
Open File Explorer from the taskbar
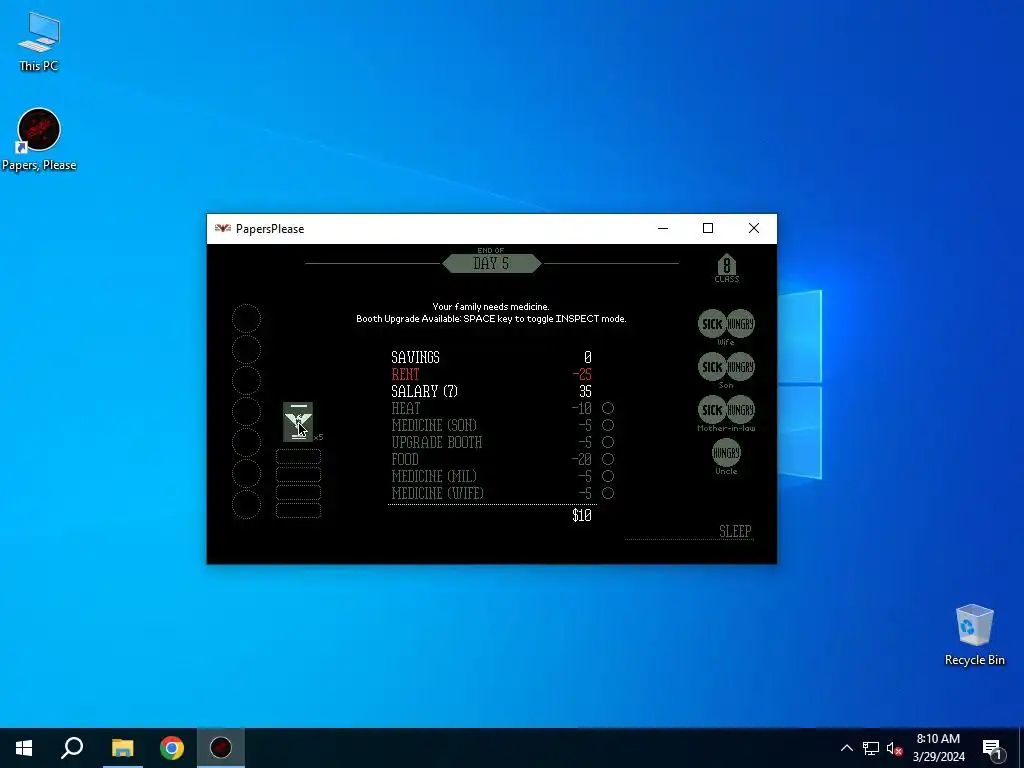pyautogui.click(x=122, y=748)
